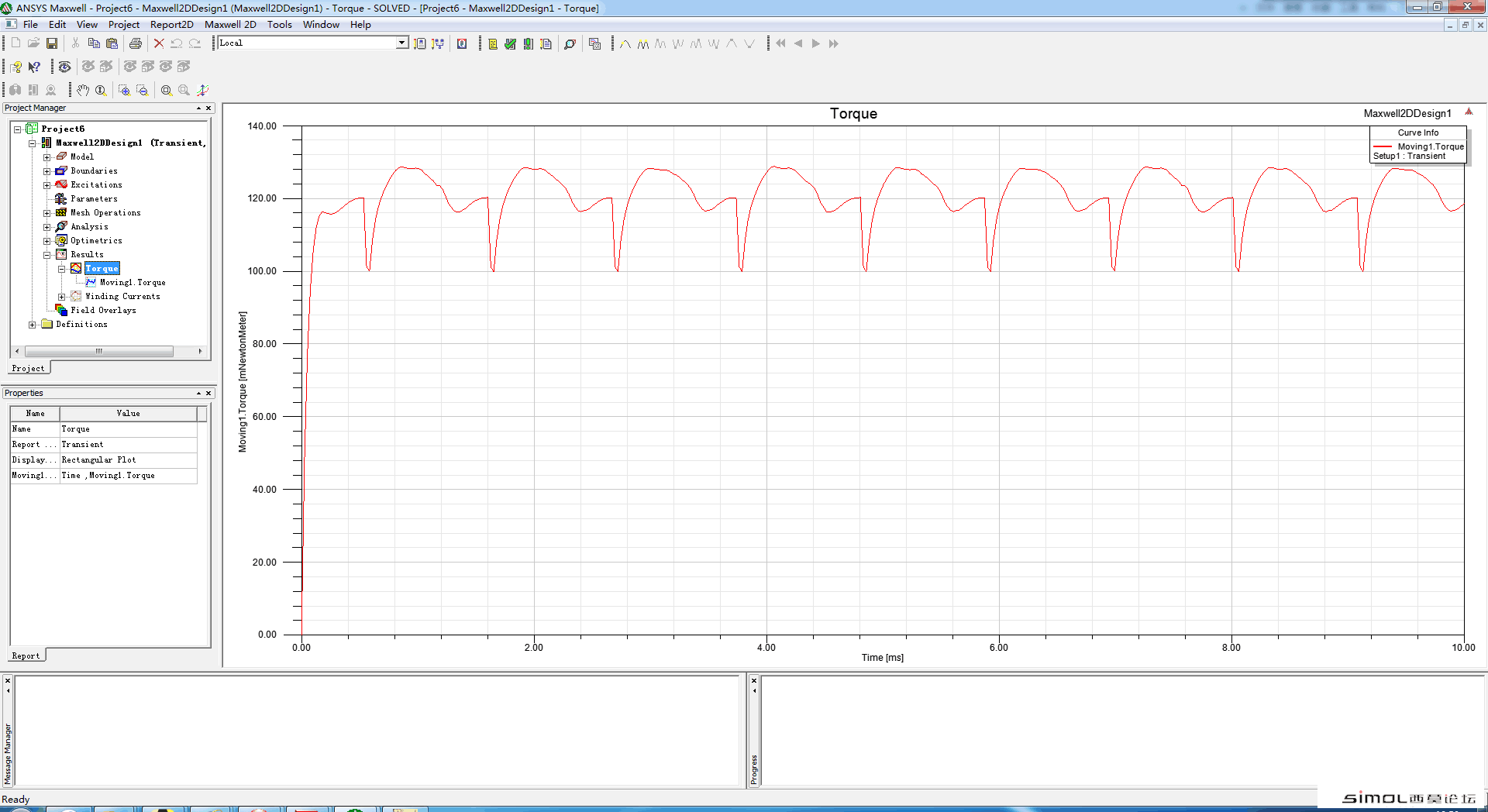
Task: Select Field Overlays tree item
Action: 103,311
